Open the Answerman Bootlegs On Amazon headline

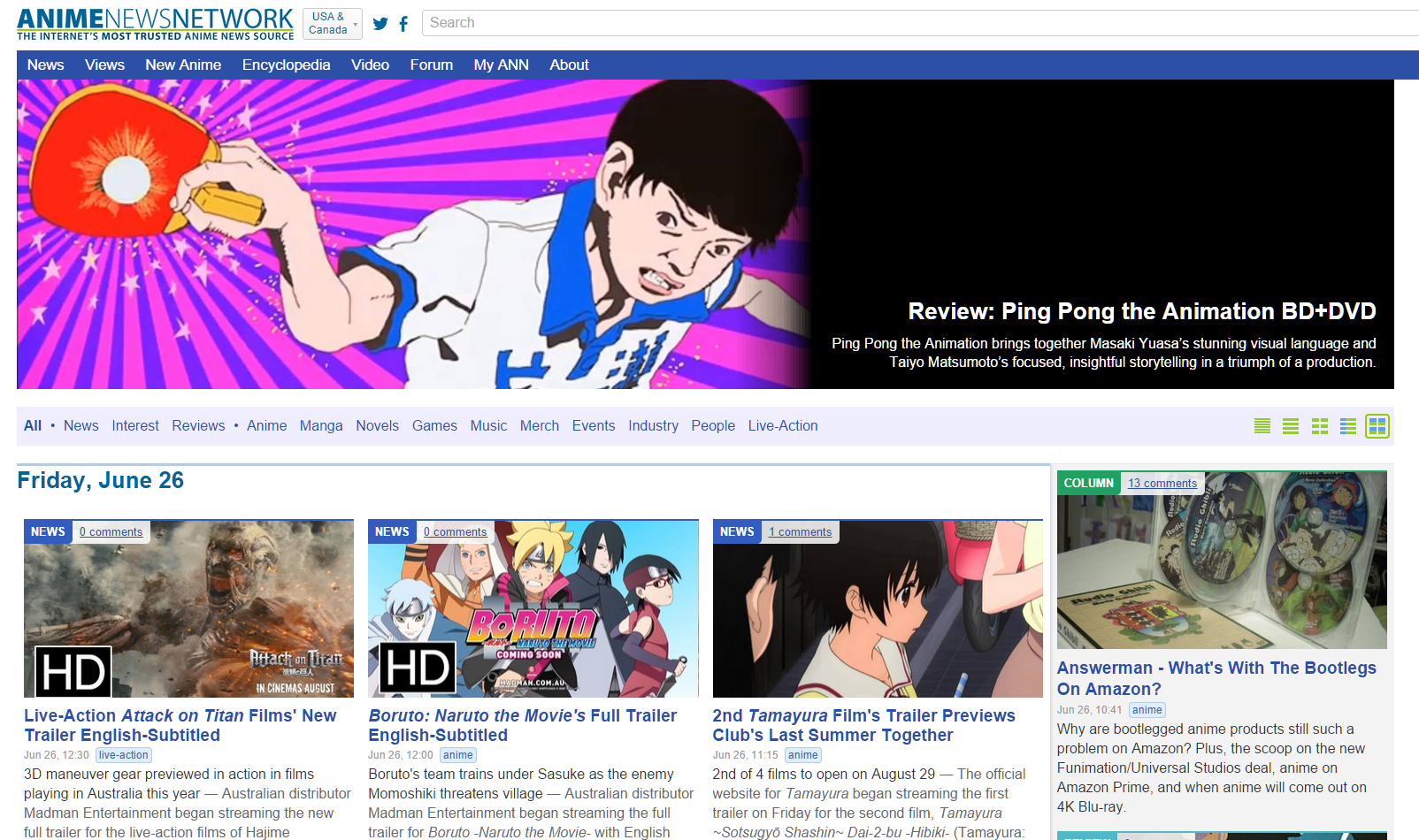click(x=1216, y=678)
